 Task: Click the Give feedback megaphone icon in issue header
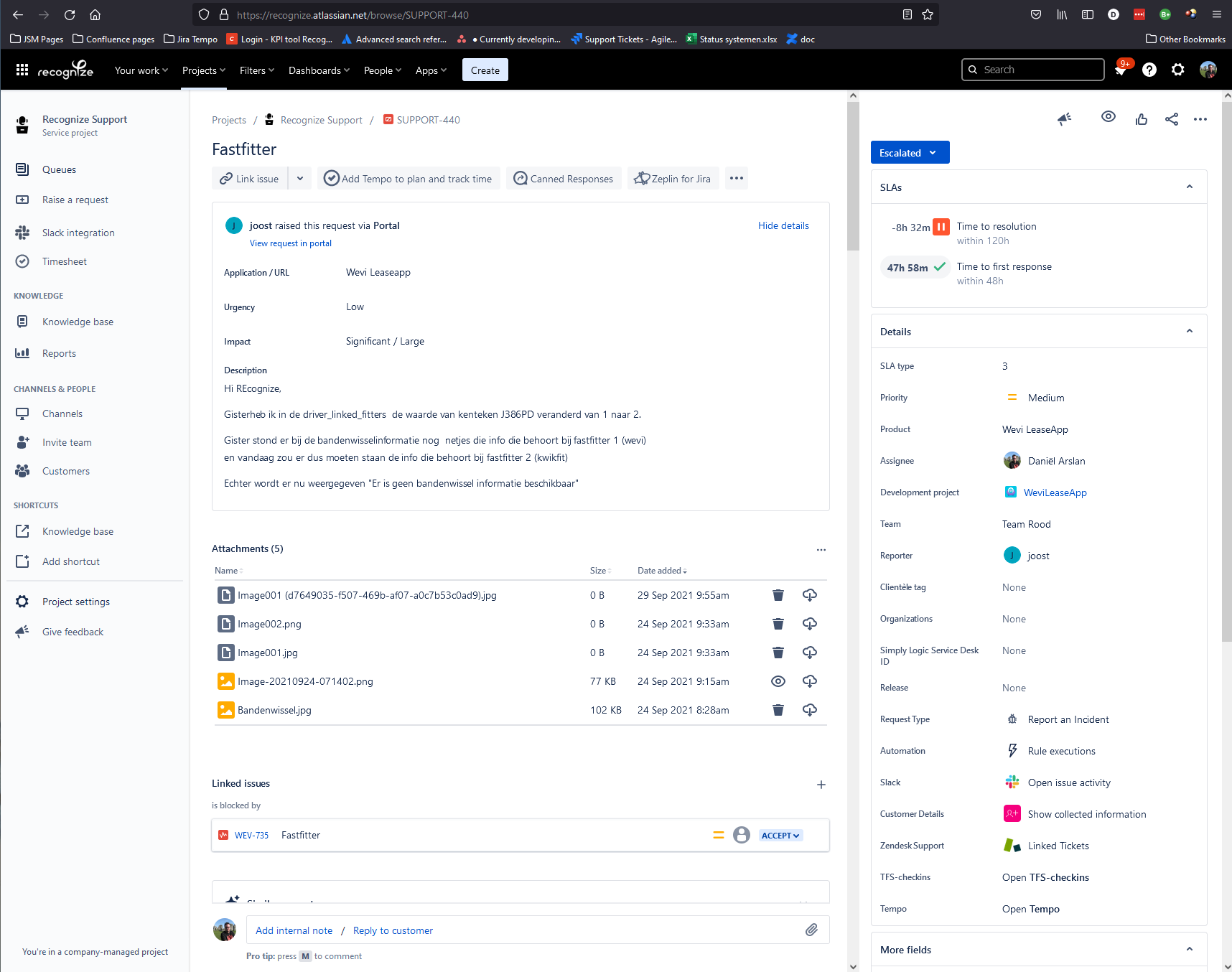tap(1064, 119)
